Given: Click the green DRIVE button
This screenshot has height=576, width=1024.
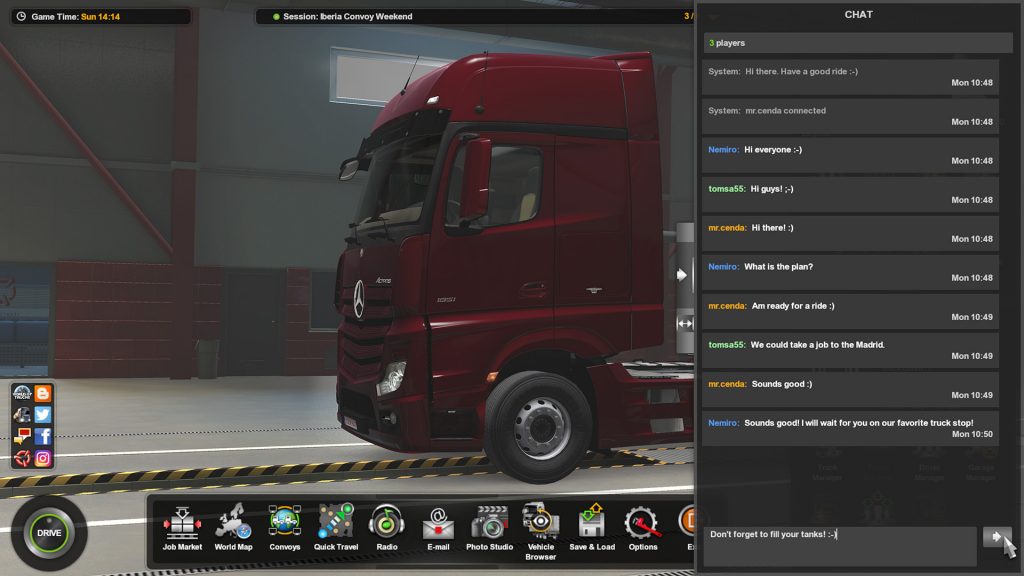Looking at the screenshot, I should click(49, 533).
